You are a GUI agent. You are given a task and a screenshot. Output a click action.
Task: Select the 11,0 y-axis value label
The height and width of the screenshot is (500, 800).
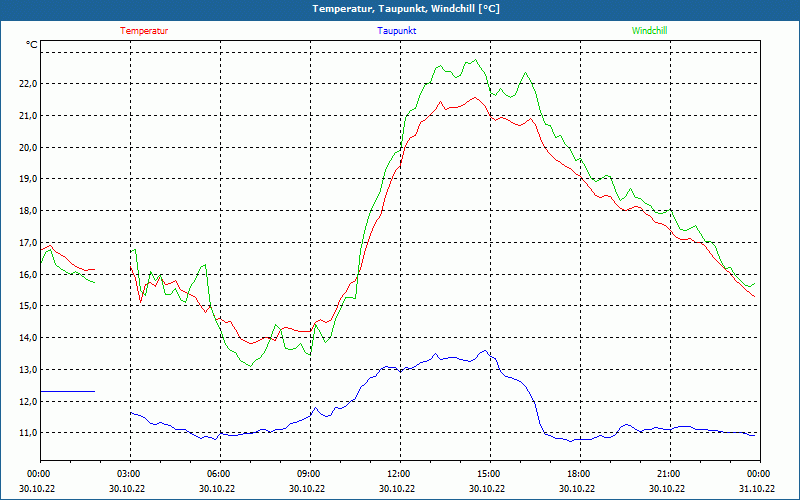pyautogui.click(x=25, y=433)
